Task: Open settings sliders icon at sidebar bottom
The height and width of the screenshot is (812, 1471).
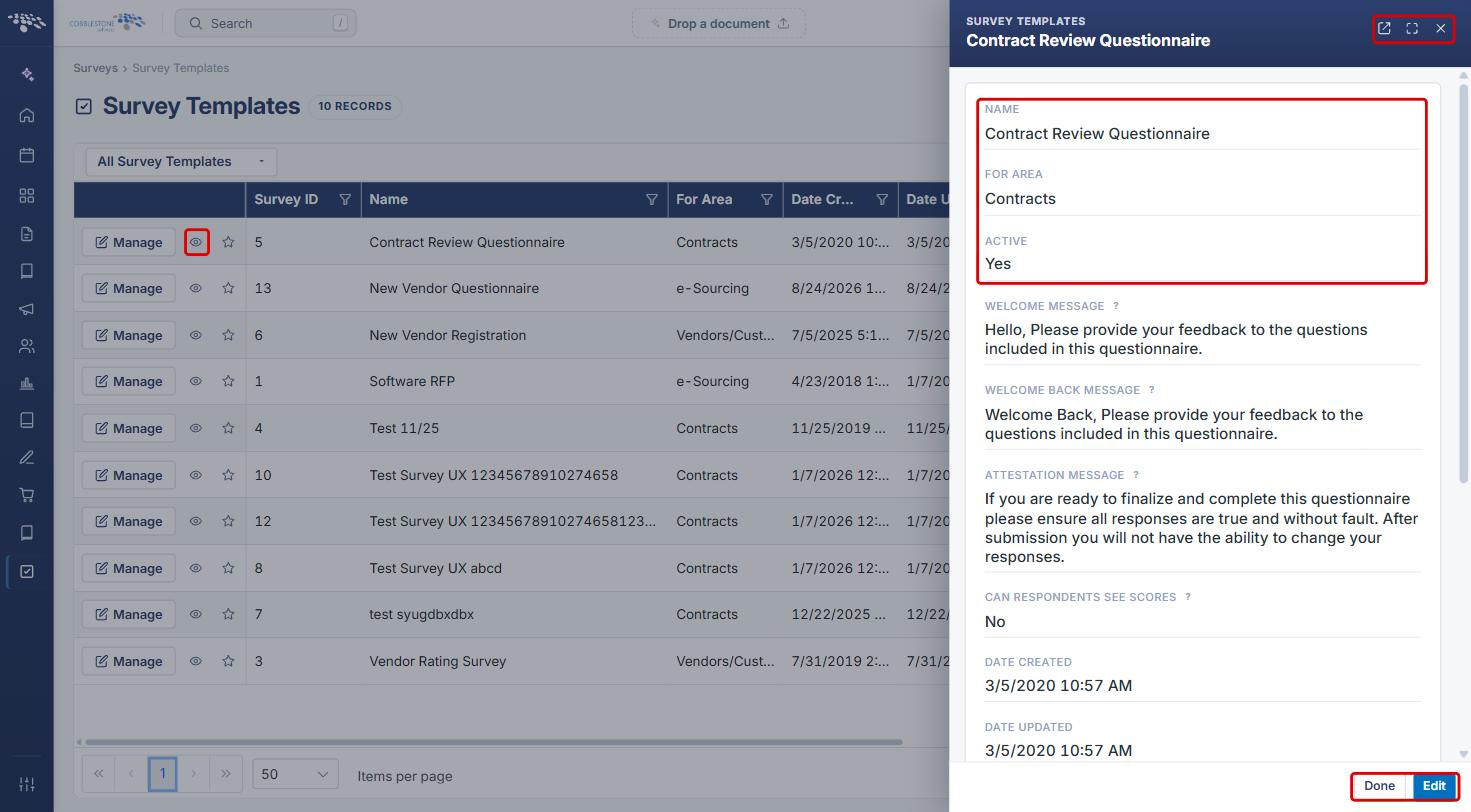Action: coord(27,784)
